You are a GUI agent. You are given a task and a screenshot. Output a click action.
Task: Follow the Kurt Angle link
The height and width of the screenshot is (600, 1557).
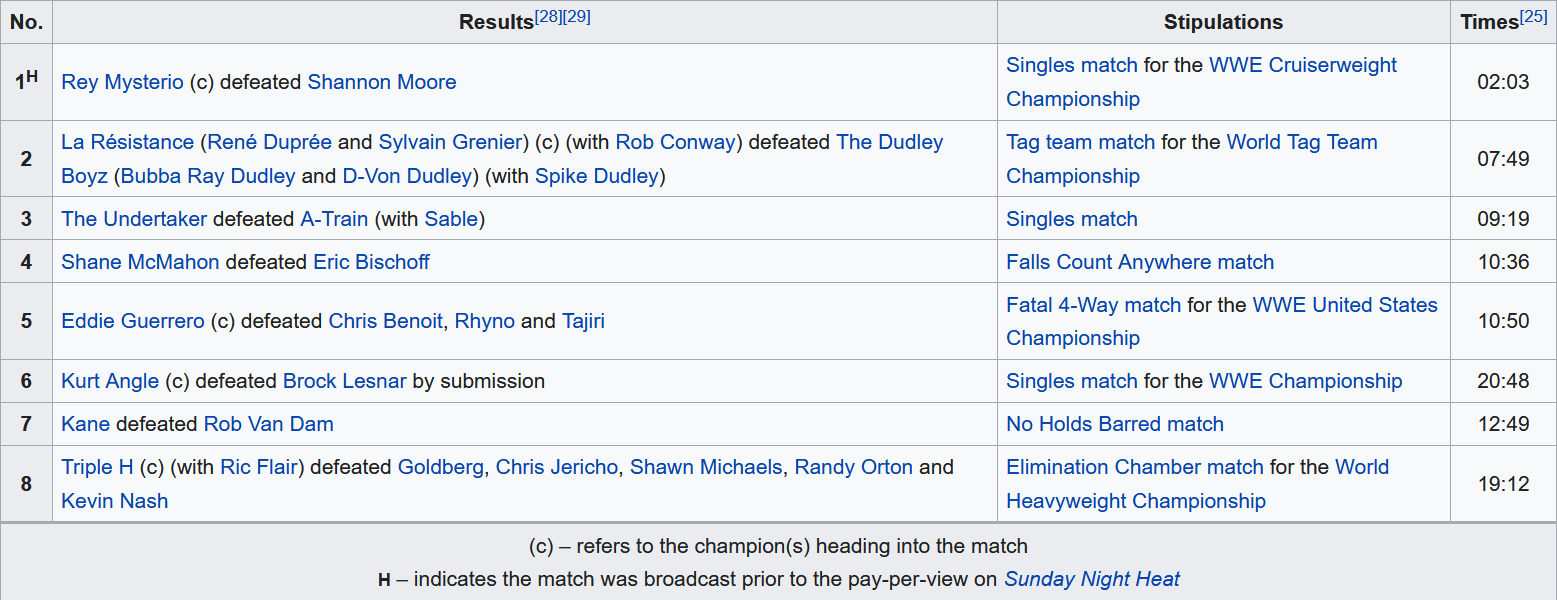[110, 381]
